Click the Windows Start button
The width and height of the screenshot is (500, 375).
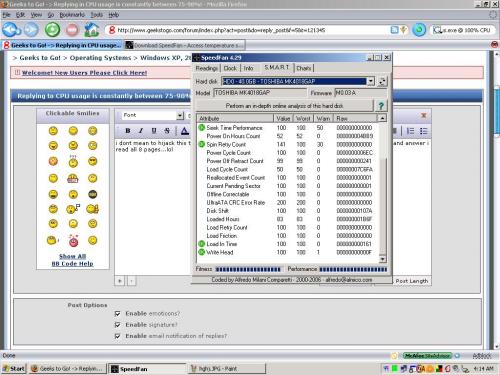(x=14, y=368)
